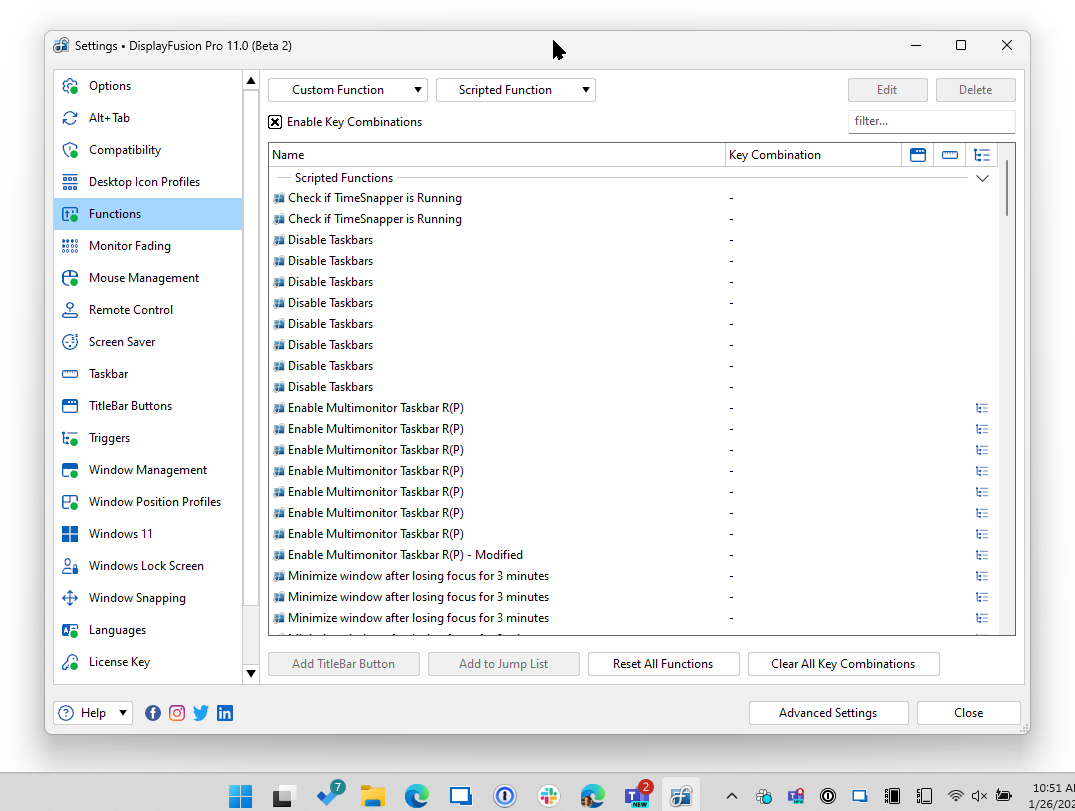This screenshot has width=1075, height=811.
Task: Open the Scripted Function dropdown
Action: tap(515, 90)
